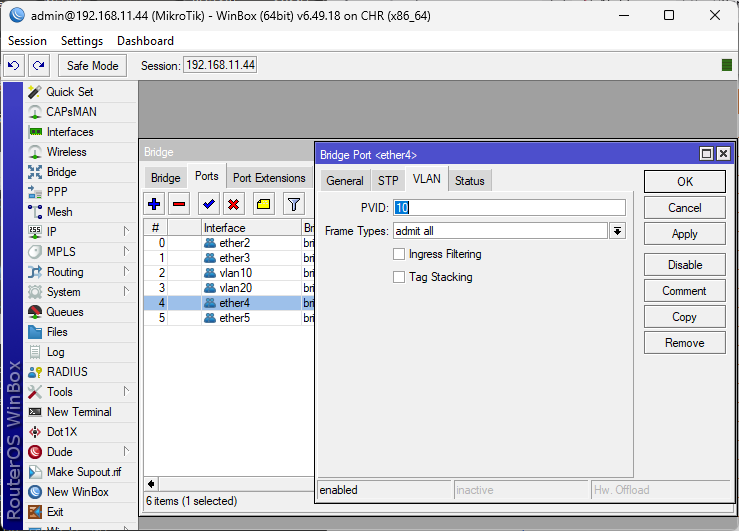Click the Disable button in dialog
This screenshot has width=739, height=531.
point(684,265)
